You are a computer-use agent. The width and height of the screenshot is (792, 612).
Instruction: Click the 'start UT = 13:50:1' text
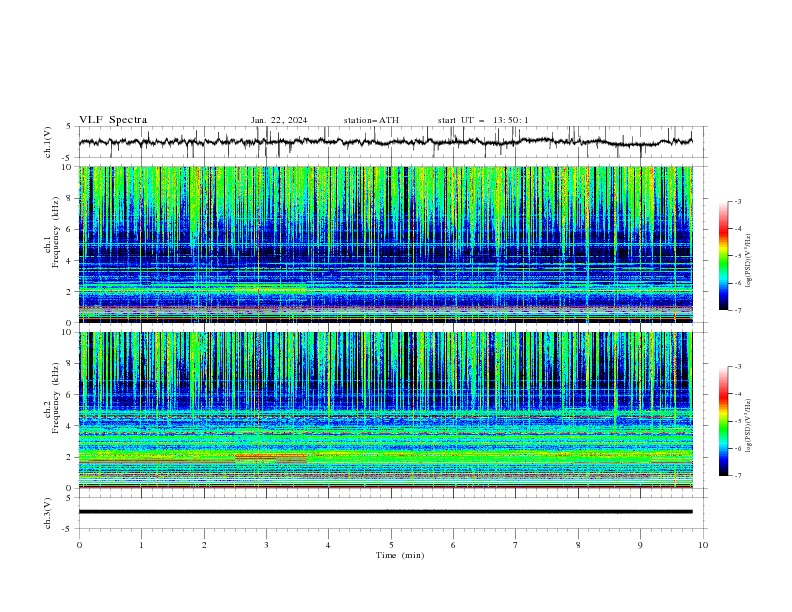[483, 120]
